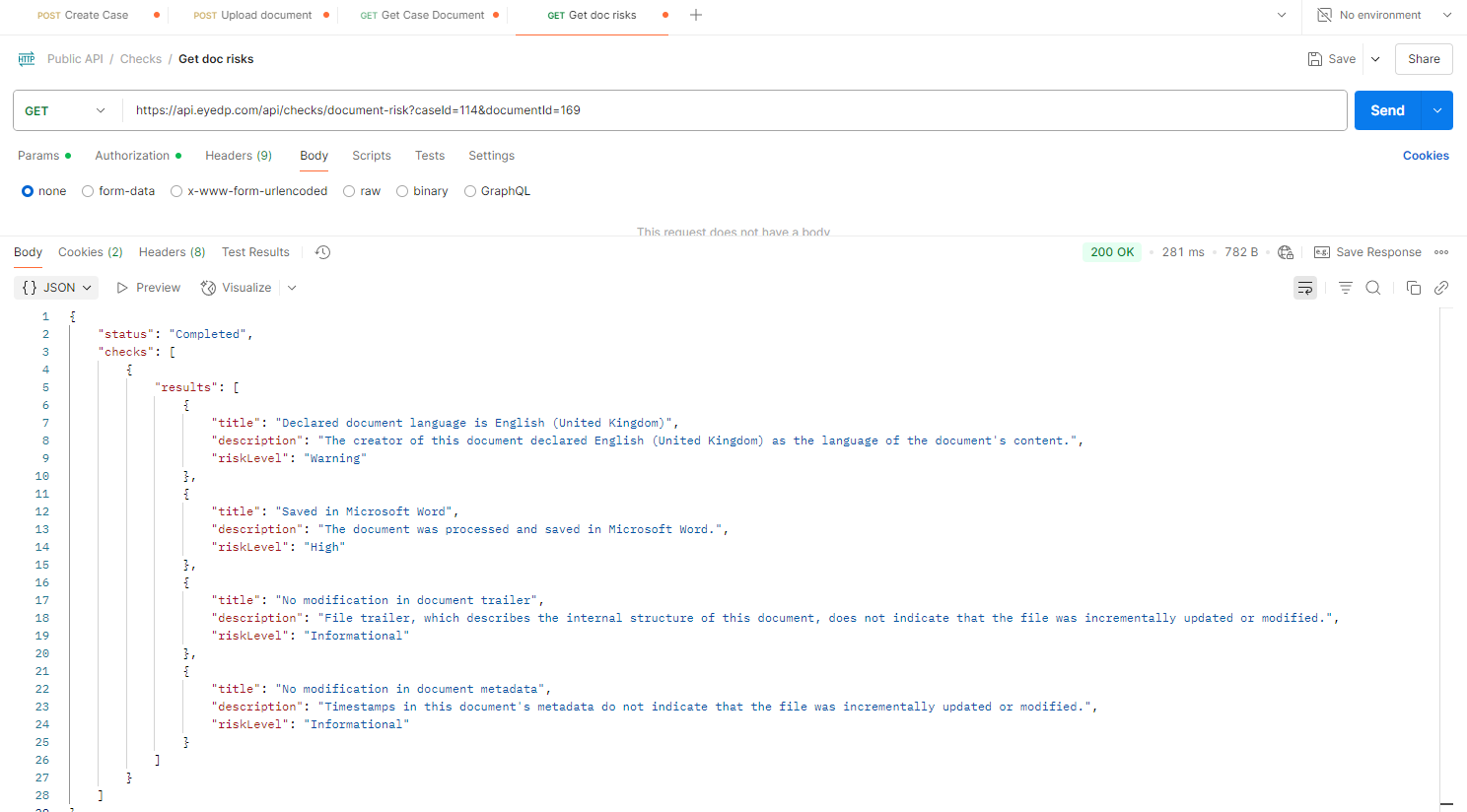Screen dimensions: 1467x812
Task: Choose the raw body format option
Action: click(349, 190)
